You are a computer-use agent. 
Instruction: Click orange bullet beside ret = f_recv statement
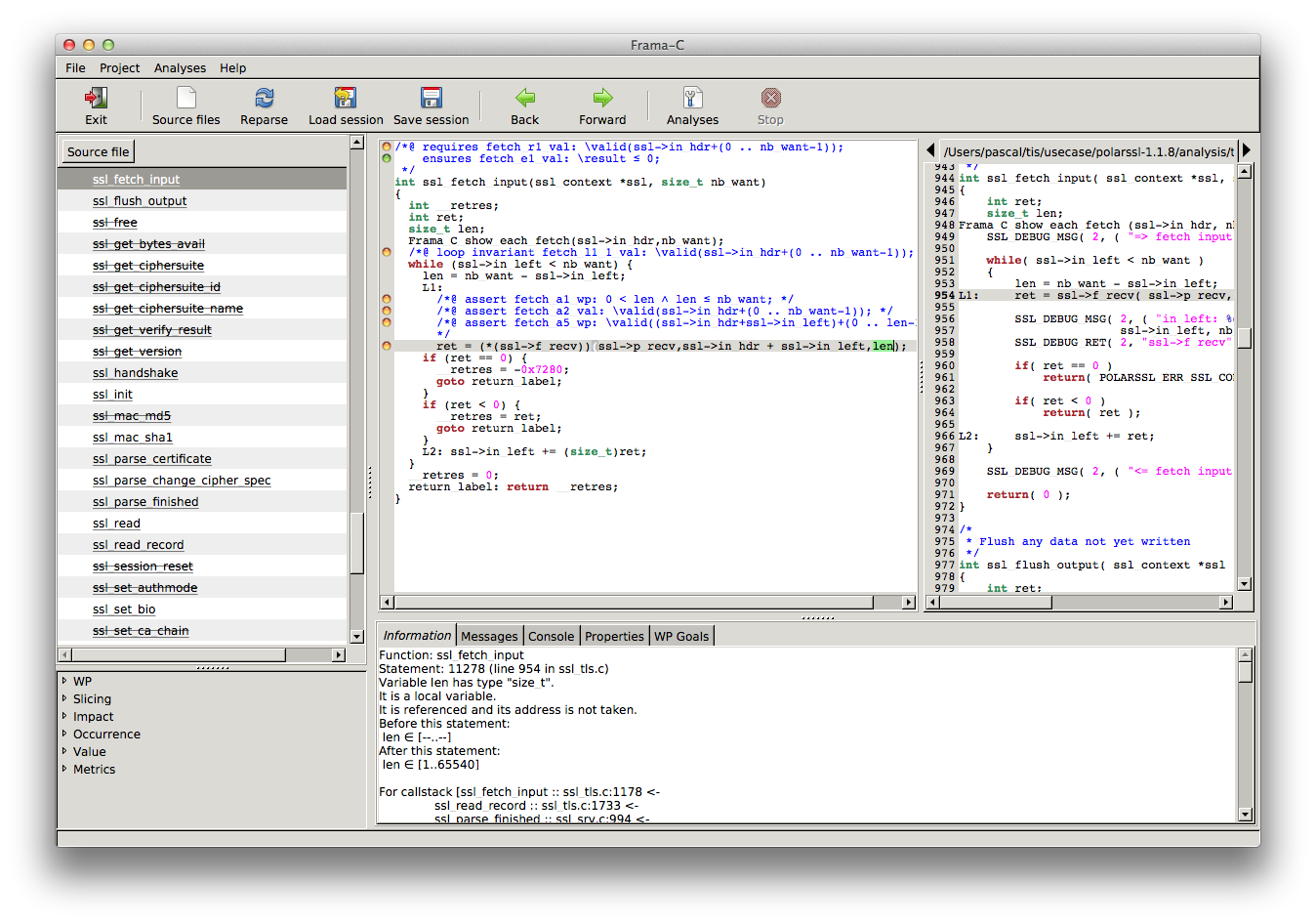click(x=387, y=346)
